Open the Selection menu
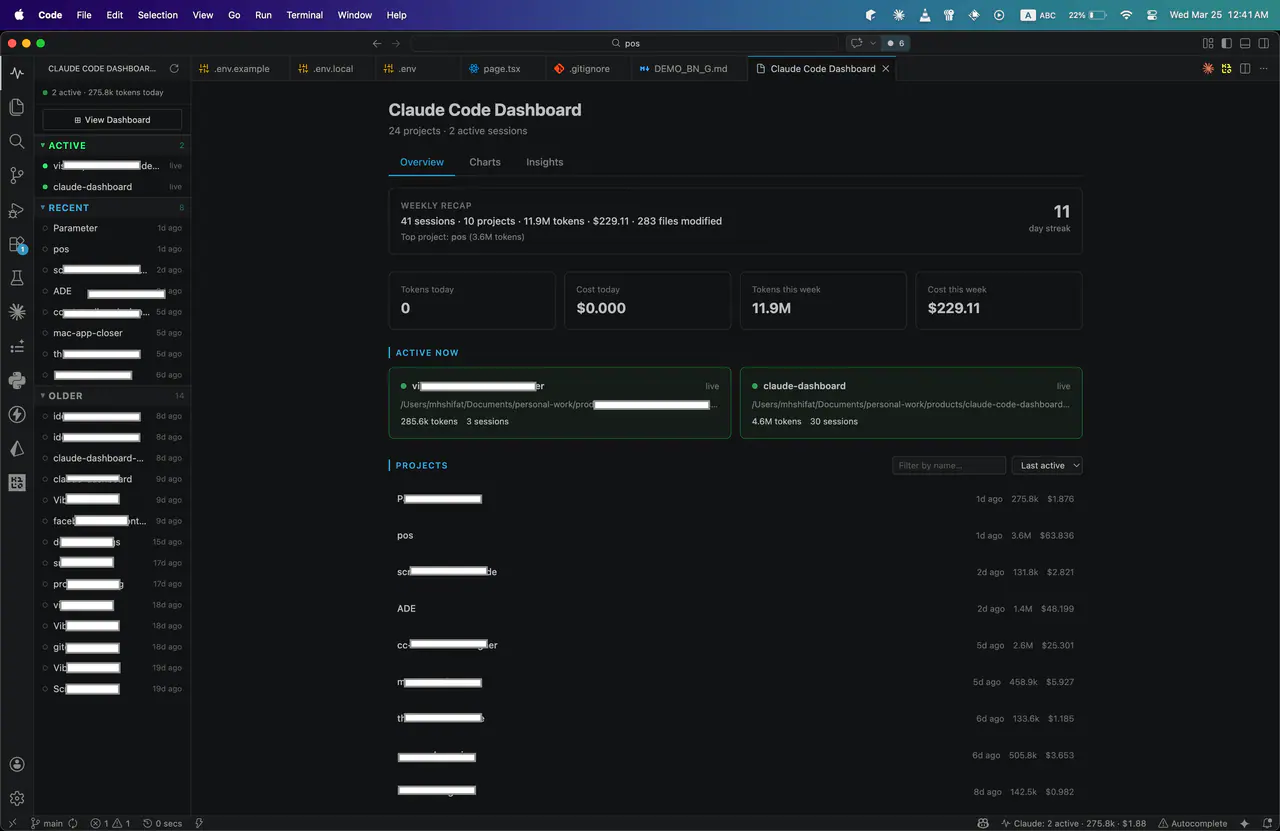 coord(158,15)
